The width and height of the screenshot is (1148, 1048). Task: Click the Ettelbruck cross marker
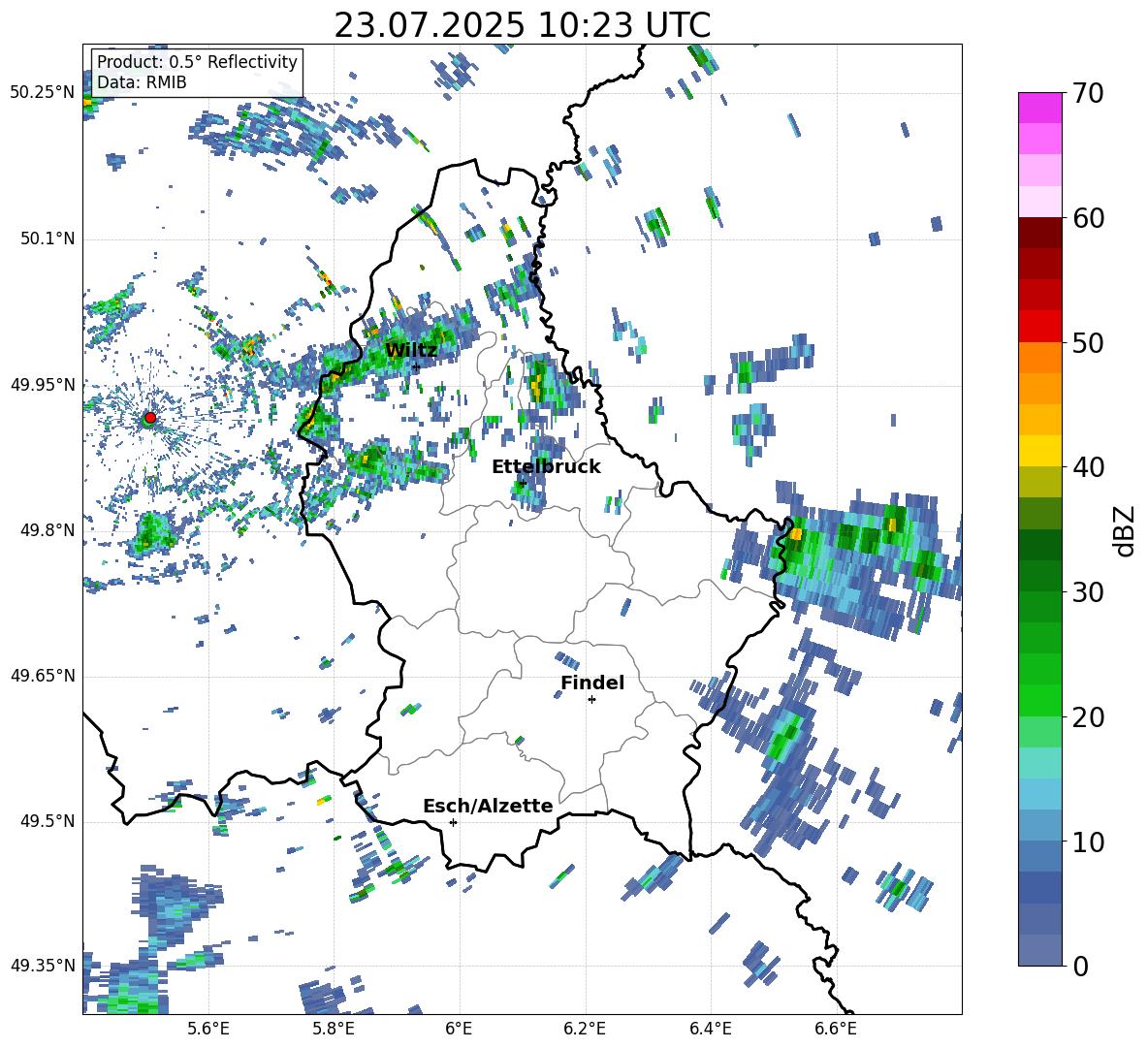[x=522, y=483]
